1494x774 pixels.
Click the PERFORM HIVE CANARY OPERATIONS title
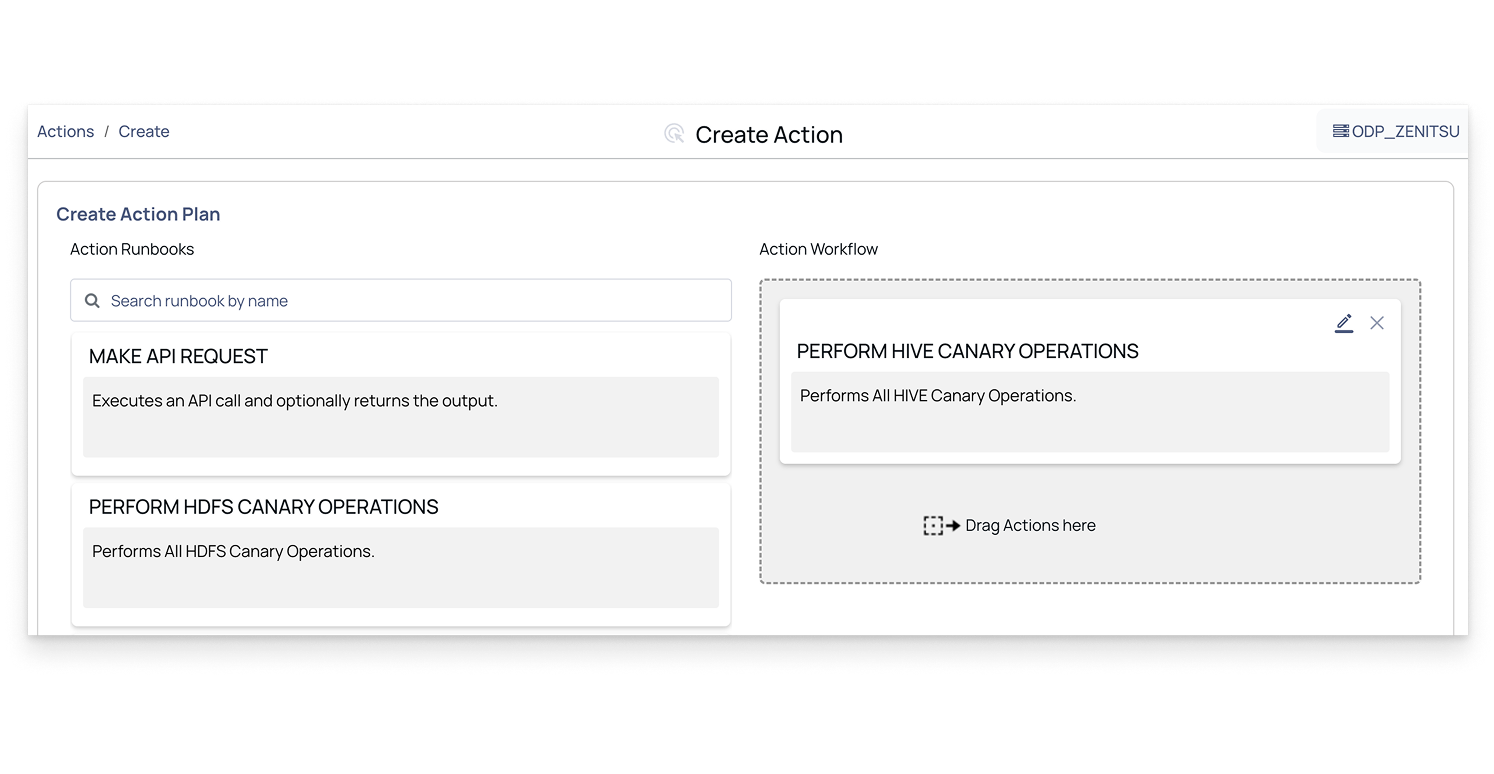(x=967, y=352)
